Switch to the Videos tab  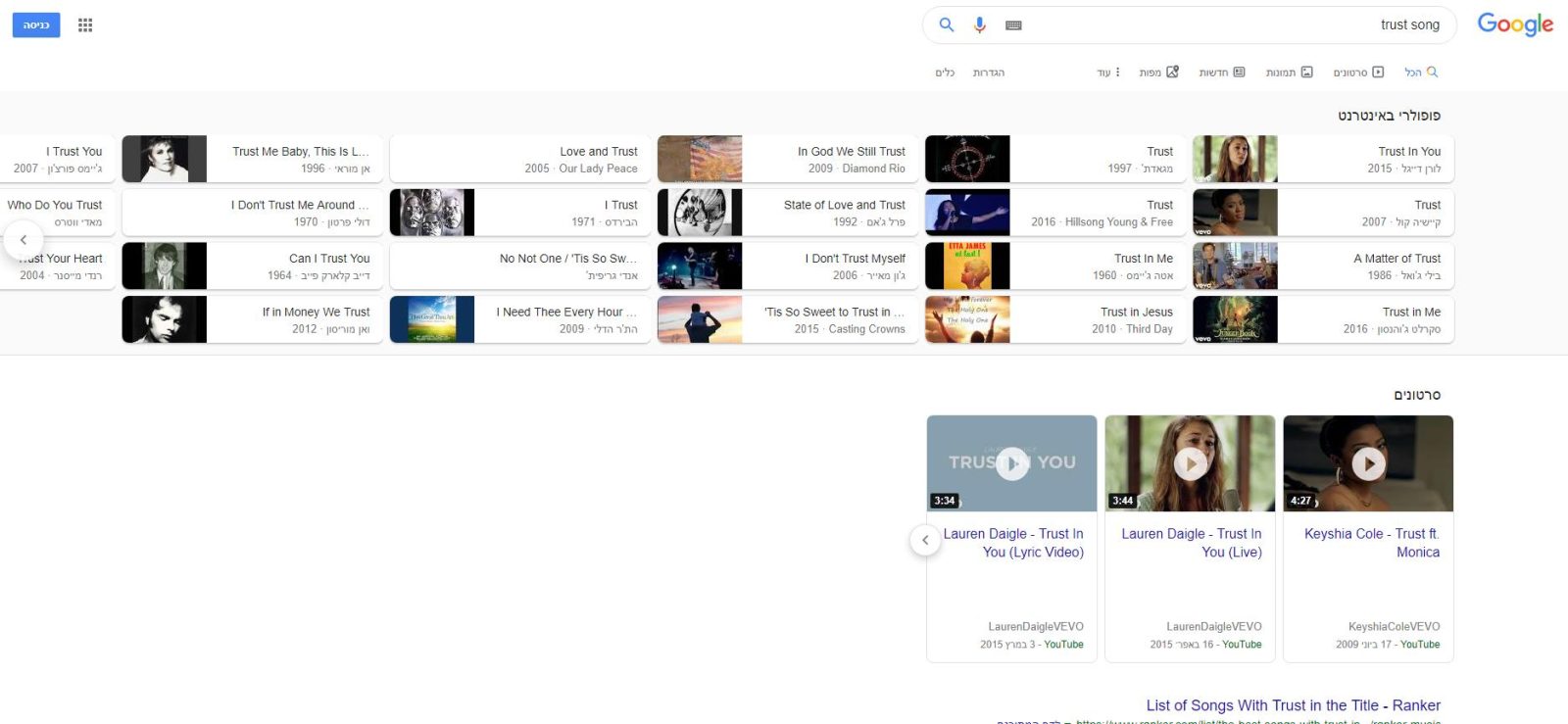click(1358, 72)
